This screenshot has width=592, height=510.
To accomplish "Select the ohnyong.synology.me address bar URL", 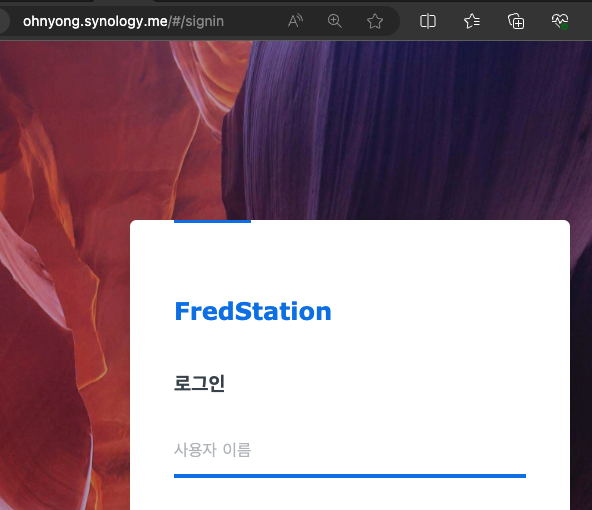I will click(123, 22).
